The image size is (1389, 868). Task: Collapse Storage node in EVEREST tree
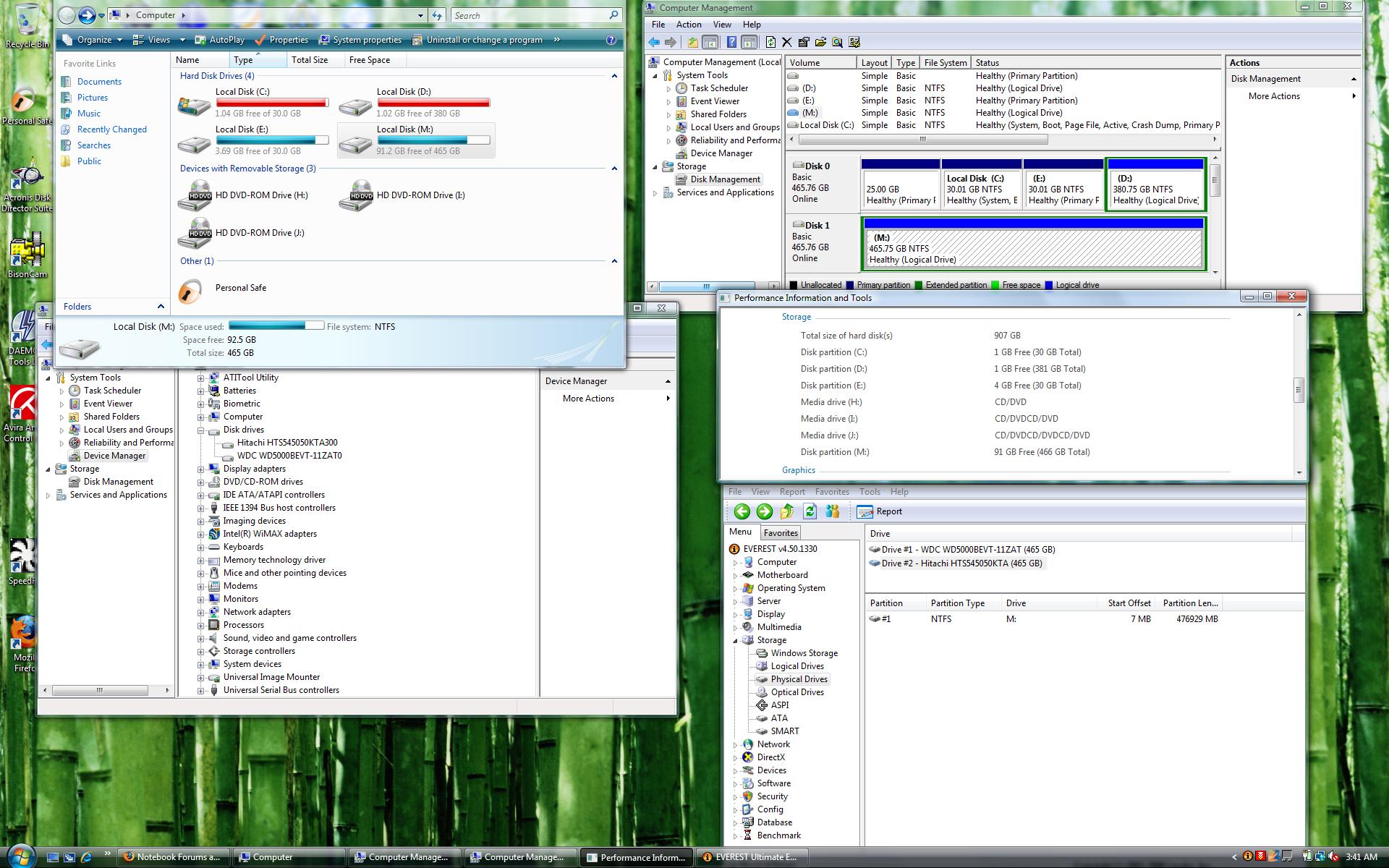pos(736,641)
